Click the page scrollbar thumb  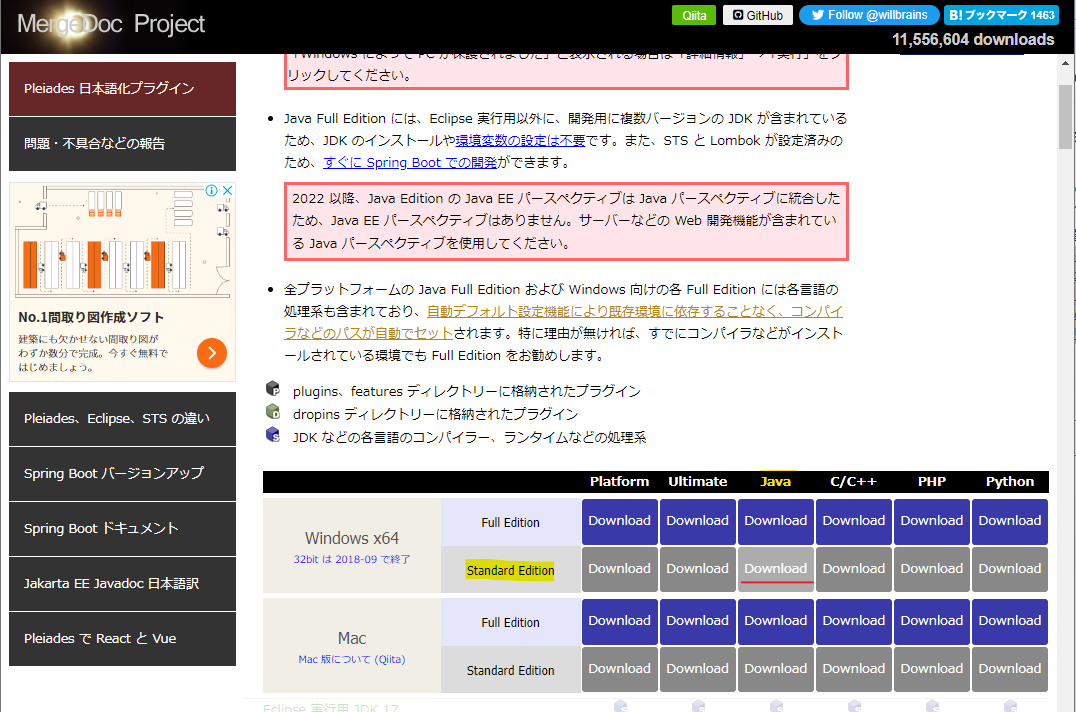[x=1065, y=117]
